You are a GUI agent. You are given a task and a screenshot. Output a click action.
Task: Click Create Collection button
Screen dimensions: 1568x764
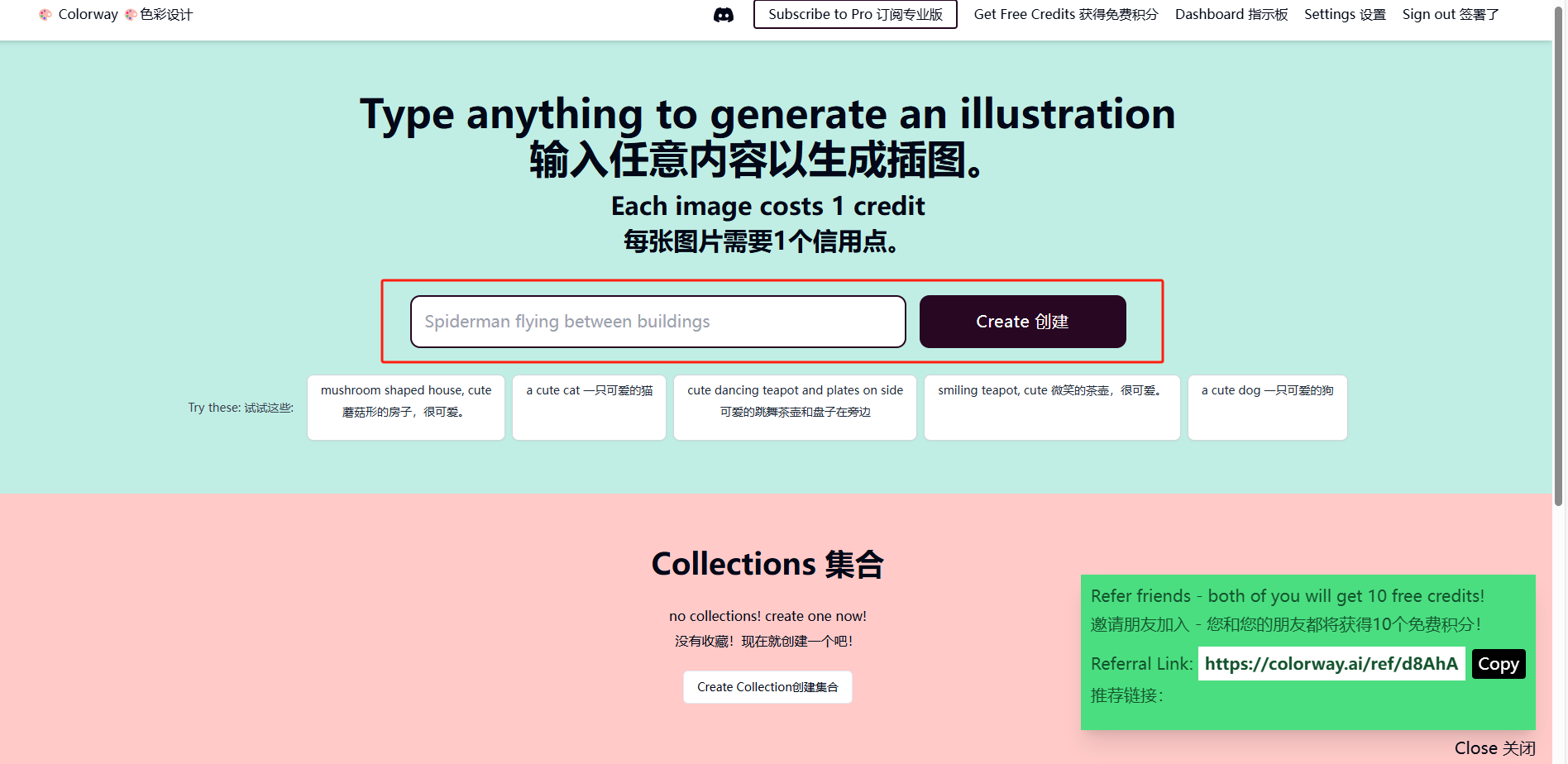(767, 687)
